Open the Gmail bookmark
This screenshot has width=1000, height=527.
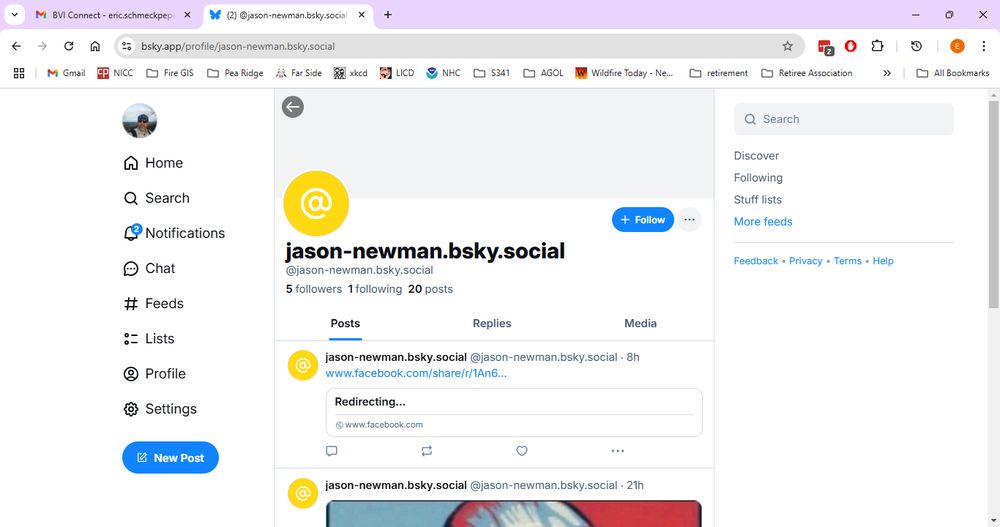[66, 73]
